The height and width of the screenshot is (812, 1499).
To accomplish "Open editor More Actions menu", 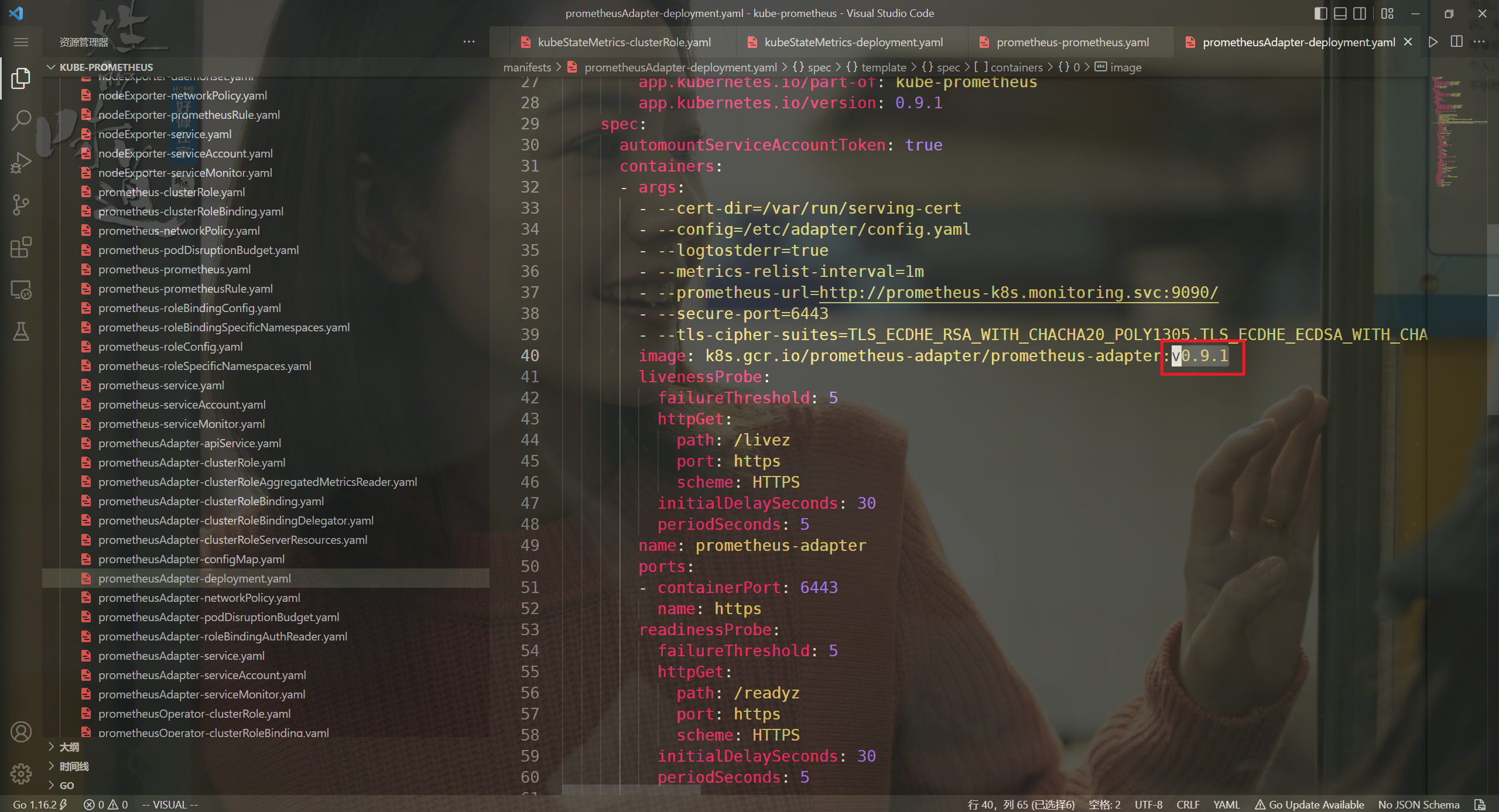I will point(1480,42).
